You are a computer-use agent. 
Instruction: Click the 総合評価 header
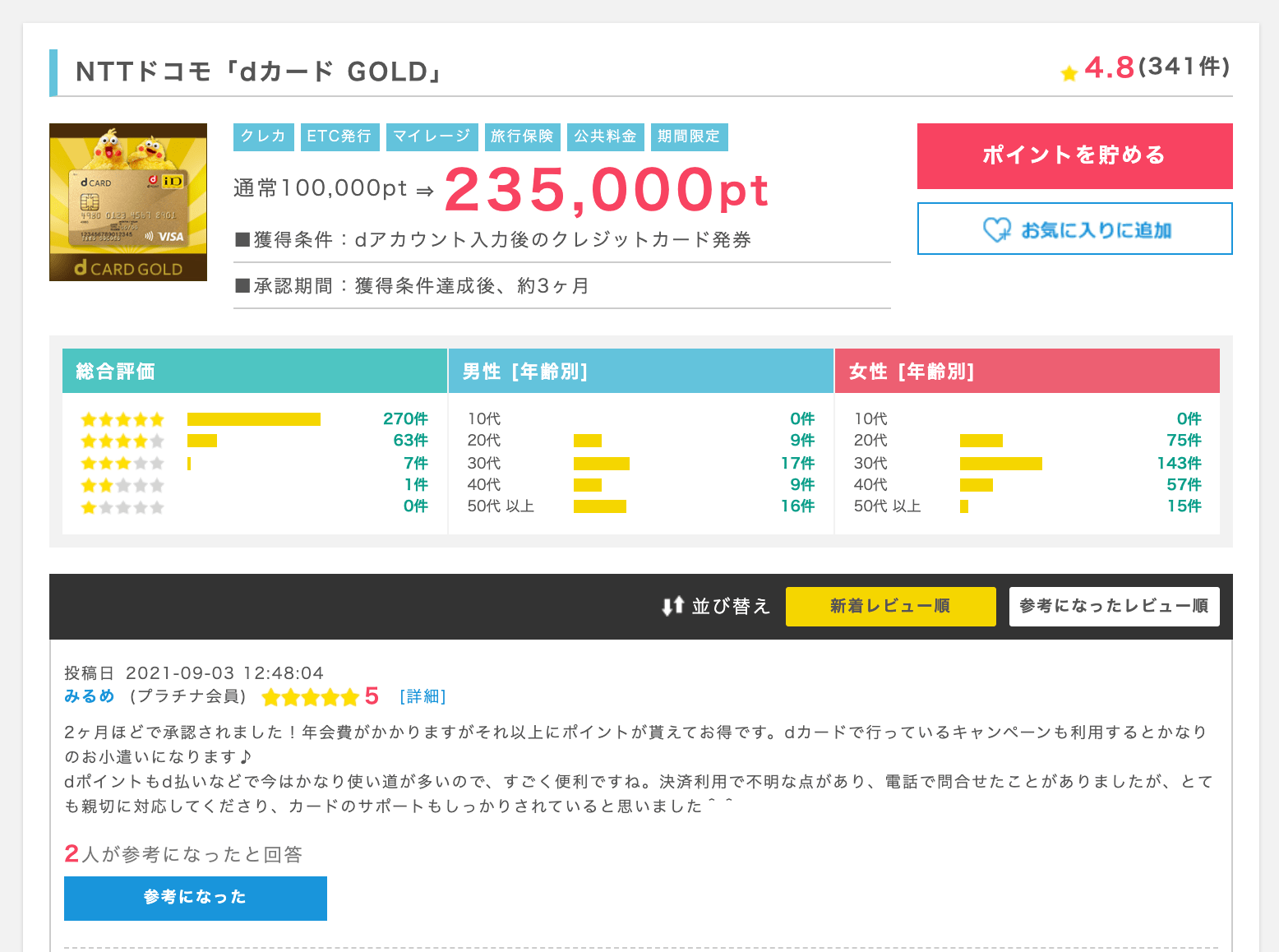[x=255, y=372]
